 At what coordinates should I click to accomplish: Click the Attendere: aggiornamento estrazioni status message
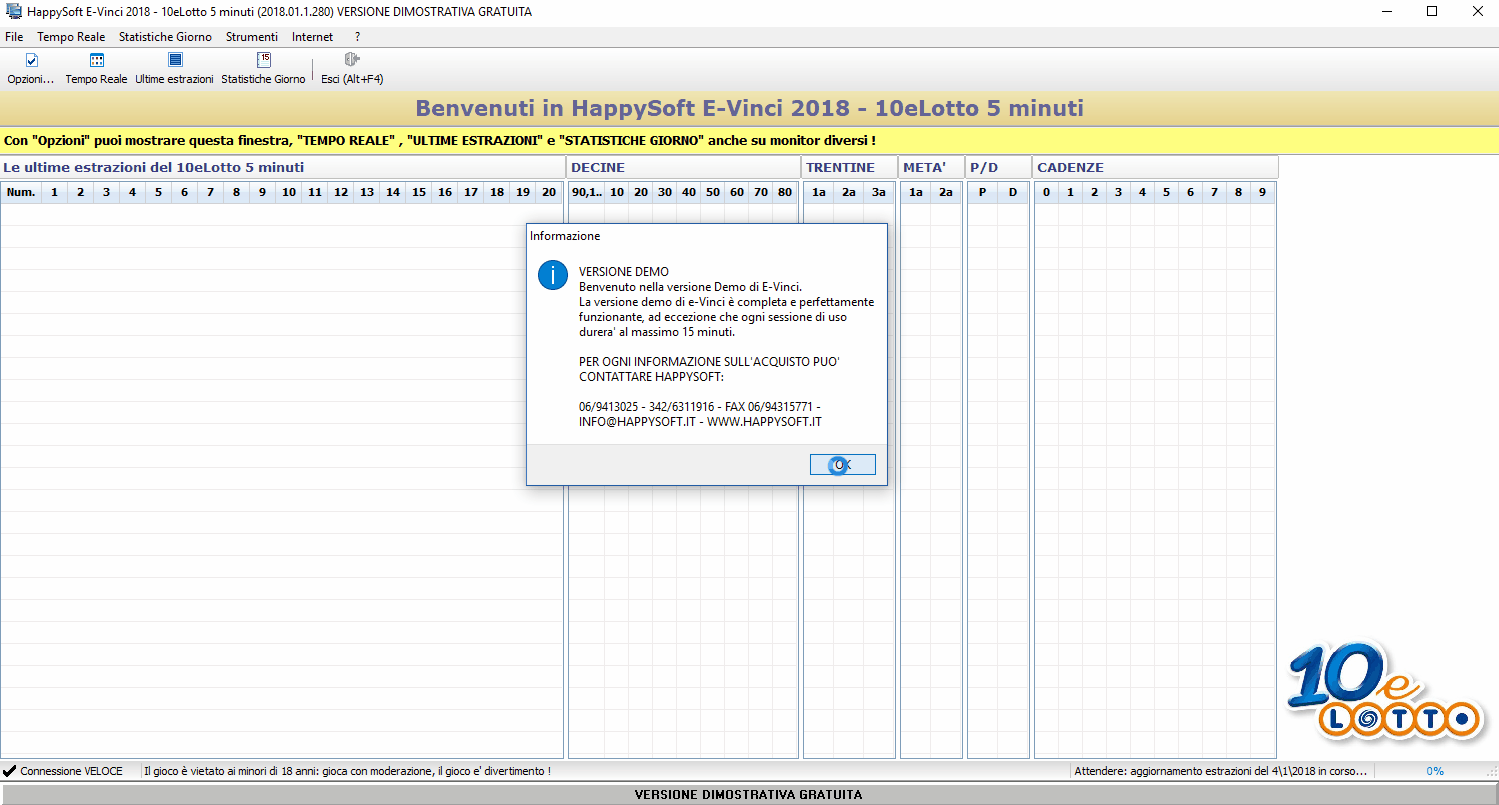(1221, 771)
